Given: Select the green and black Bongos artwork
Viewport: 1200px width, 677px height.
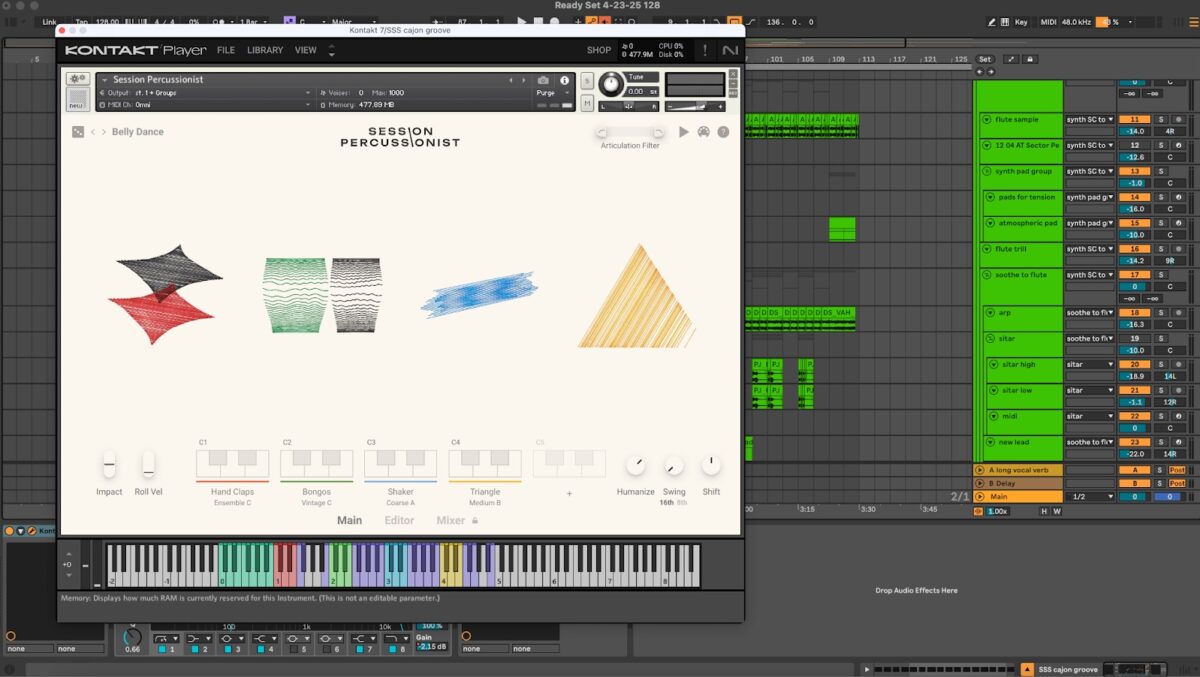Looking at the screenshot, I should tap(322, 295).
